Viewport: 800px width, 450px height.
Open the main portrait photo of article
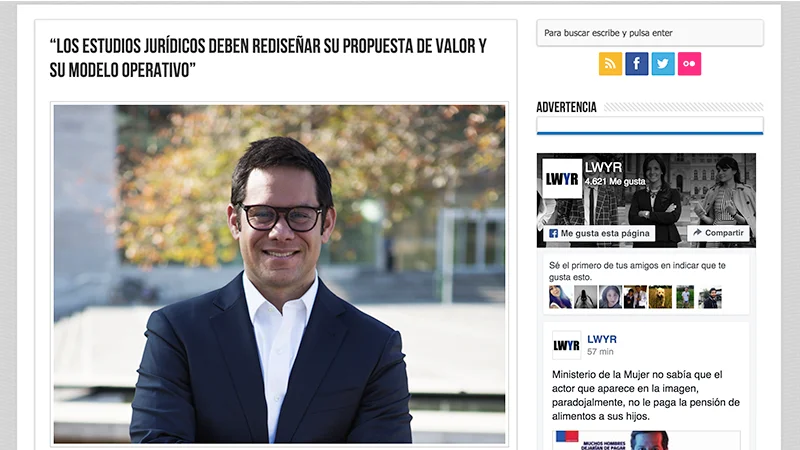click(280, 274)
